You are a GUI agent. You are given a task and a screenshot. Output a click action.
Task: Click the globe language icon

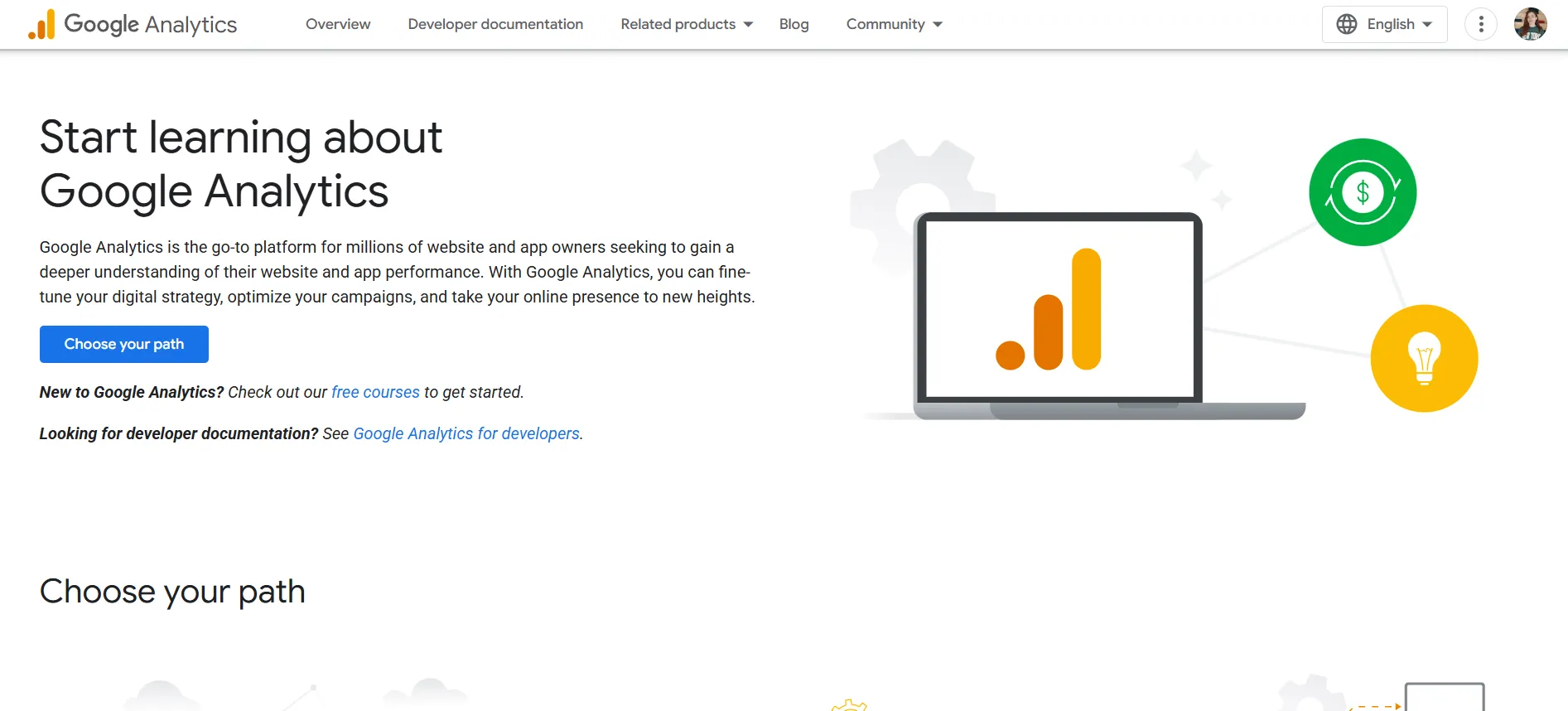point(1347,24)
